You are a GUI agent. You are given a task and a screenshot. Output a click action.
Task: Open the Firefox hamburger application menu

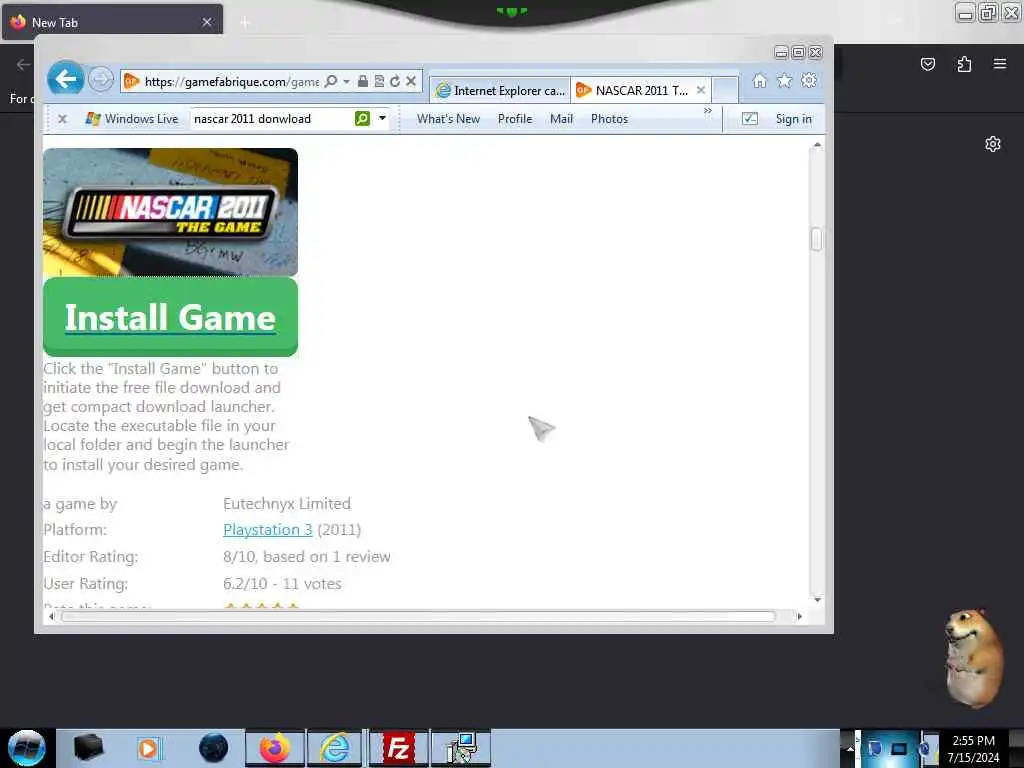[x=1000, y=64]
